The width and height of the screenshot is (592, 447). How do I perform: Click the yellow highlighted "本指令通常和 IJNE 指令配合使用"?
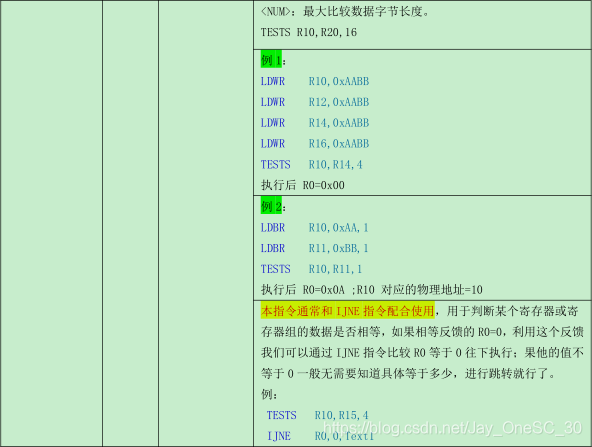tap(347, 311)
